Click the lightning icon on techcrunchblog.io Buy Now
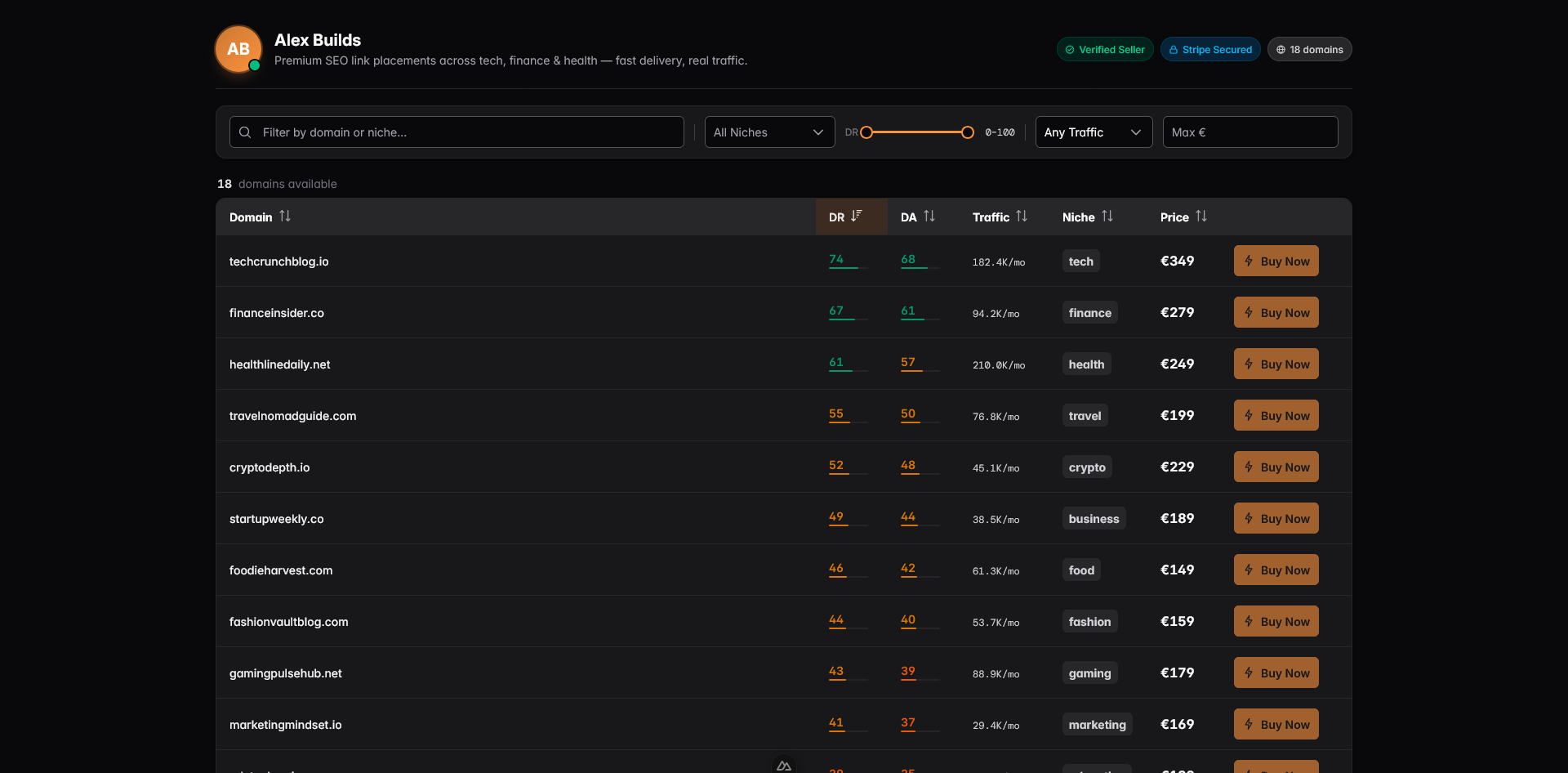This screenshot has height=773, width=1568. (1249, 261)
